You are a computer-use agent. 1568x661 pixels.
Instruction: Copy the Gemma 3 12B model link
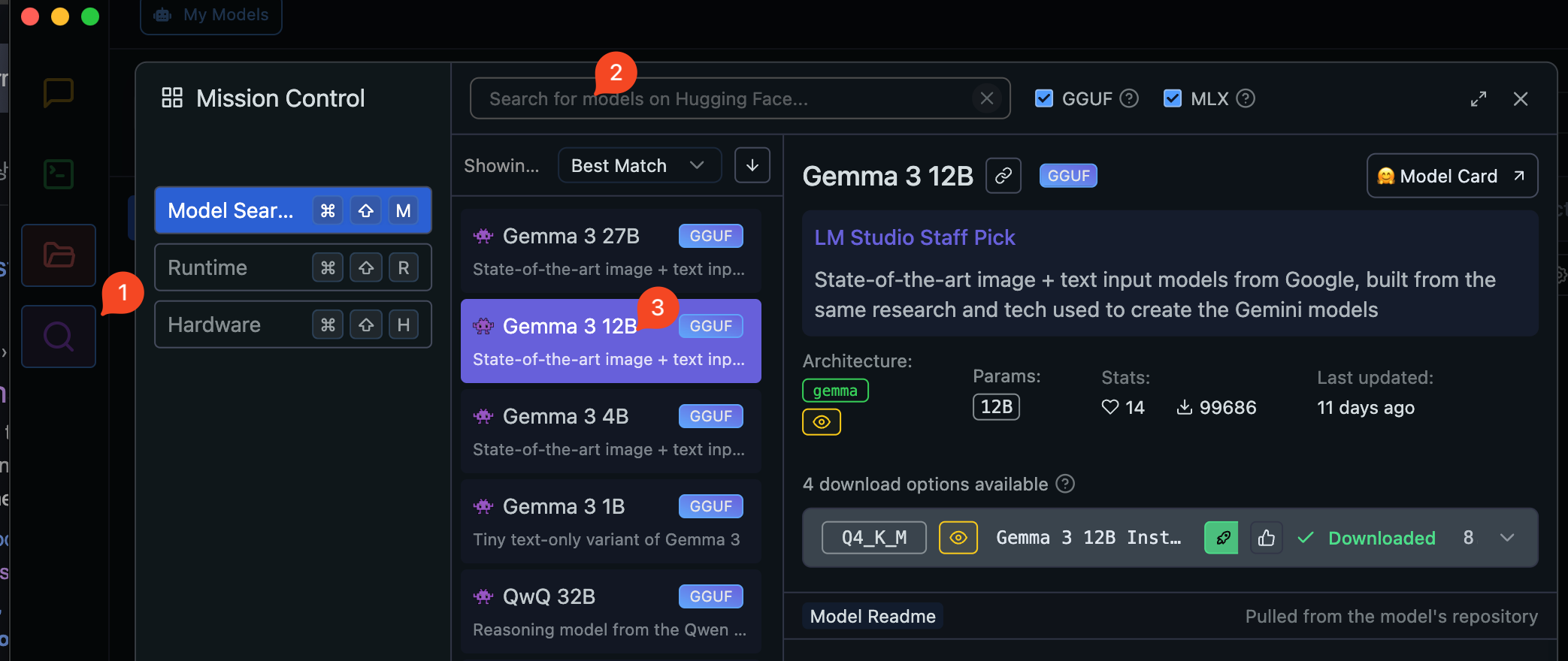click(1003, 176)
